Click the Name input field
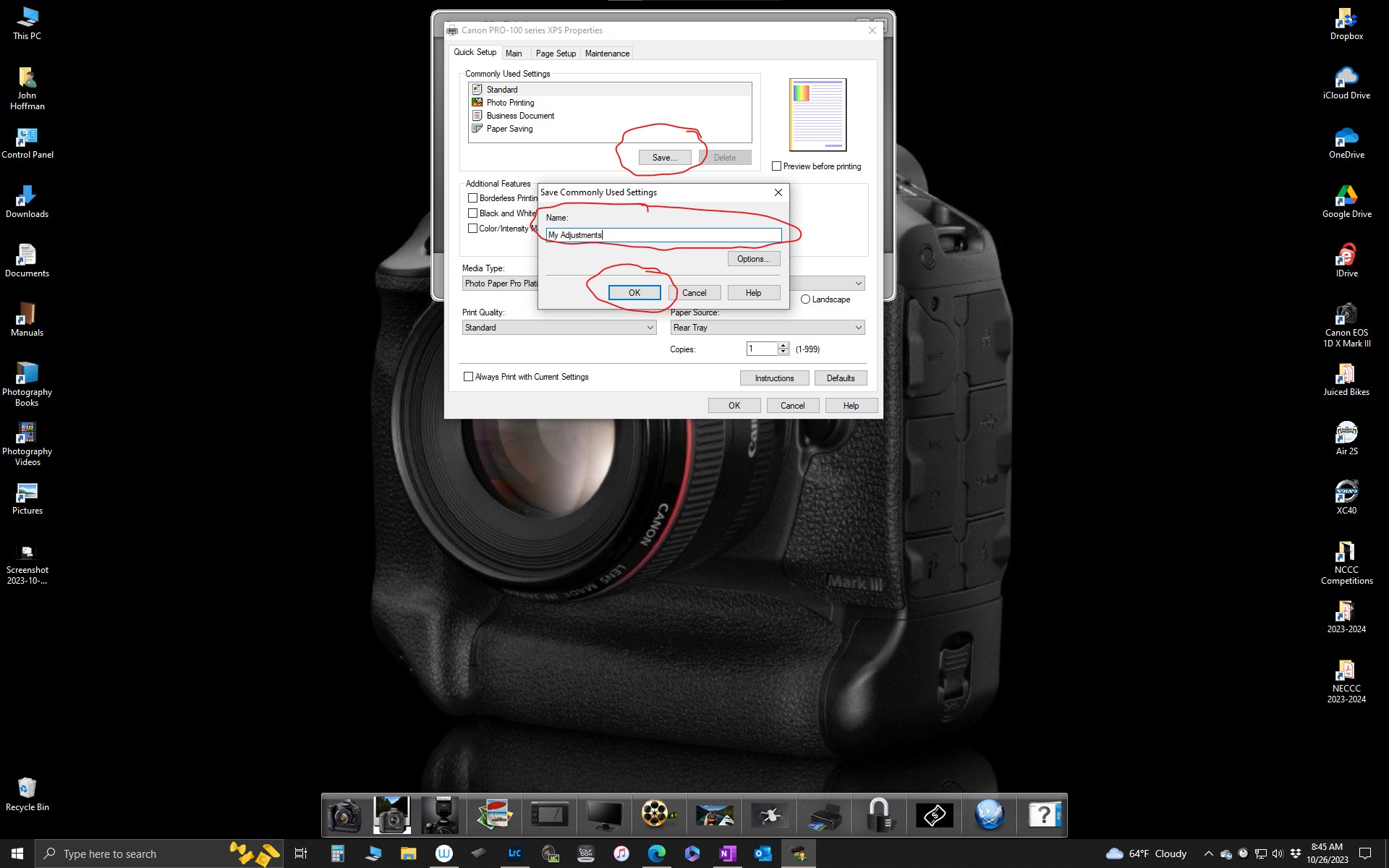 (663, 235)
